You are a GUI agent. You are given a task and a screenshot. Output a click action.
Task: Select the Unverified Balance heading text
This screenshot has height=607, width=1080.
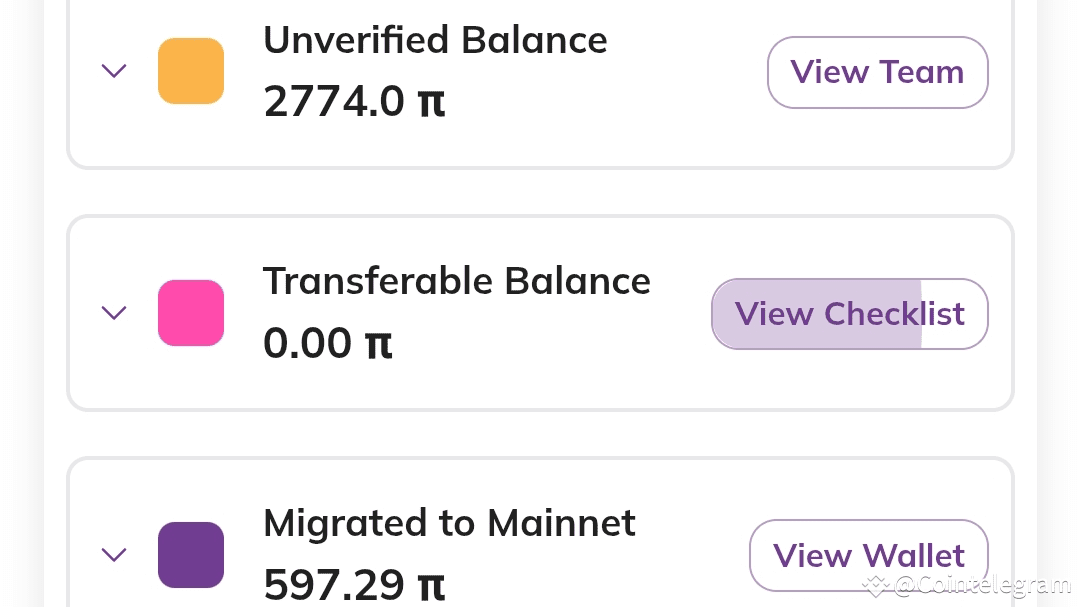pos(435,41)
